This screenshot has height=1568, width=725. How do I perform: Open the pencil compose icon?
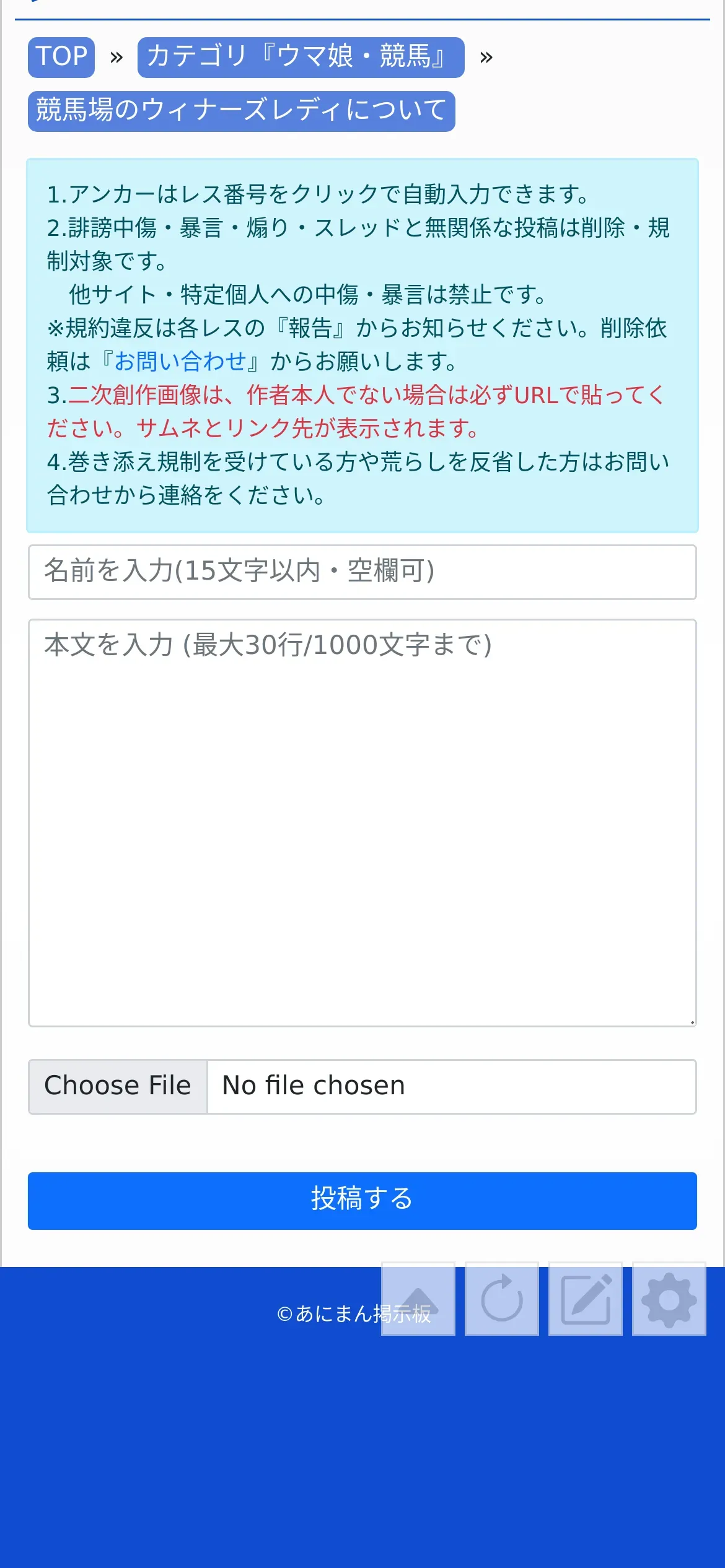click(x=586, y=1299)
